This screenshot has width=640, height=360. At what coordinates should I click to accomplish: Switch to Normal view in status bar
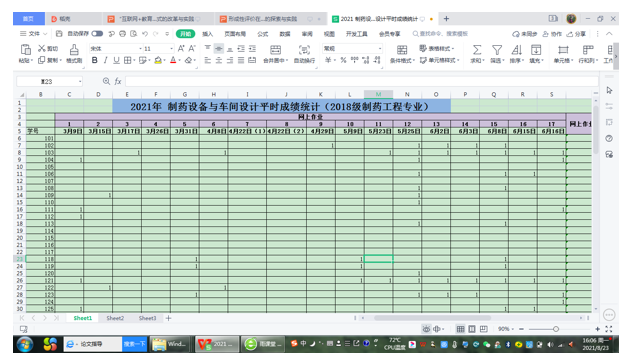pos(460,329)
